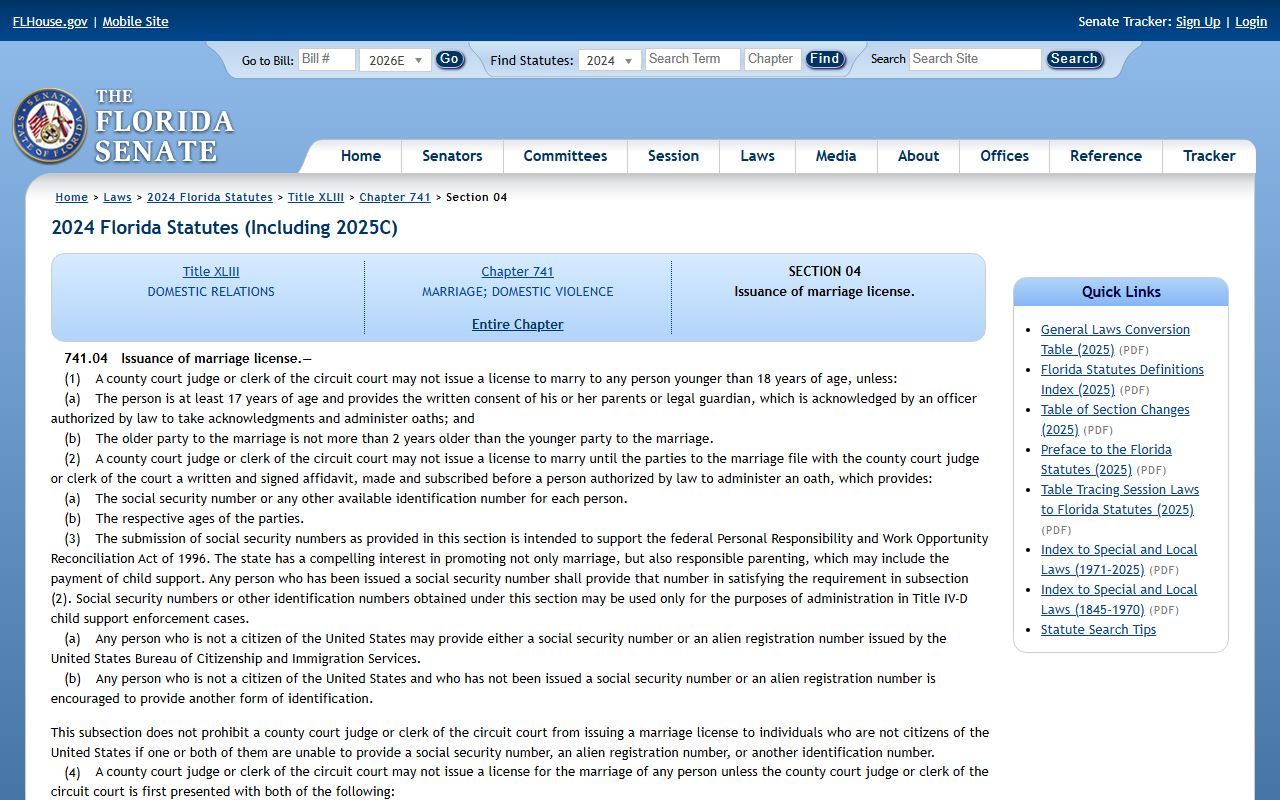This screenshot has width=1280, height=800.
Task: Open the statutes year dropdown showing 2024
Action: (610, 60)
